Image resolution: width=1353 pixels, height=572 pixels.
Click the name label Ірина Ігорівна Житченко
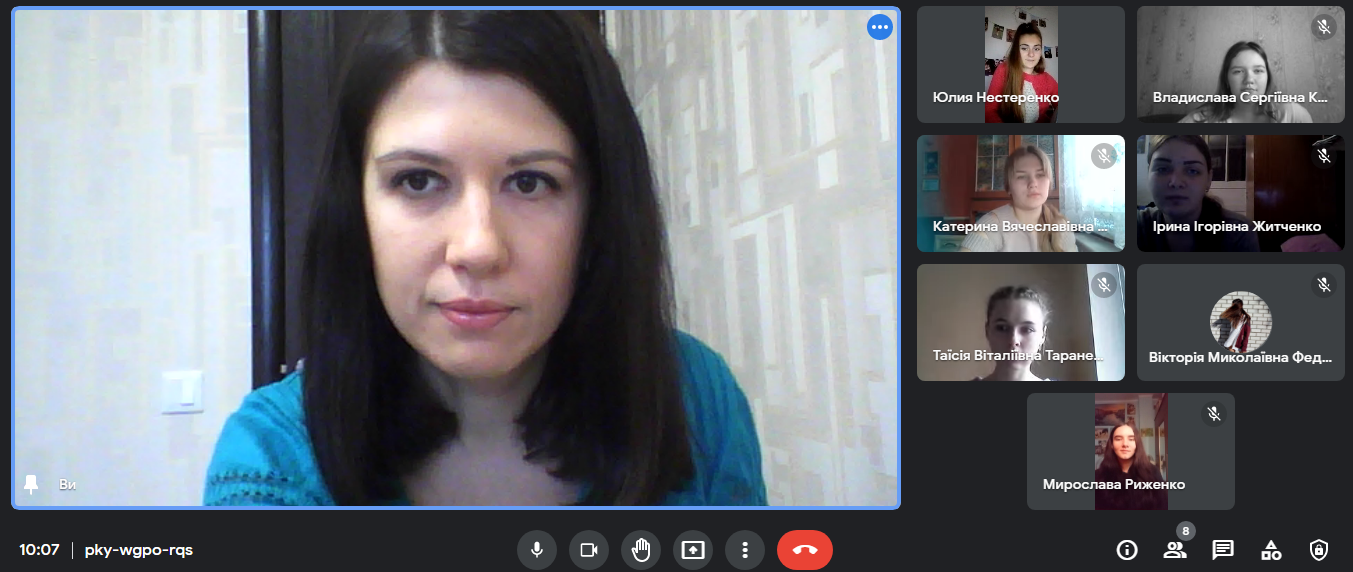1237,227
